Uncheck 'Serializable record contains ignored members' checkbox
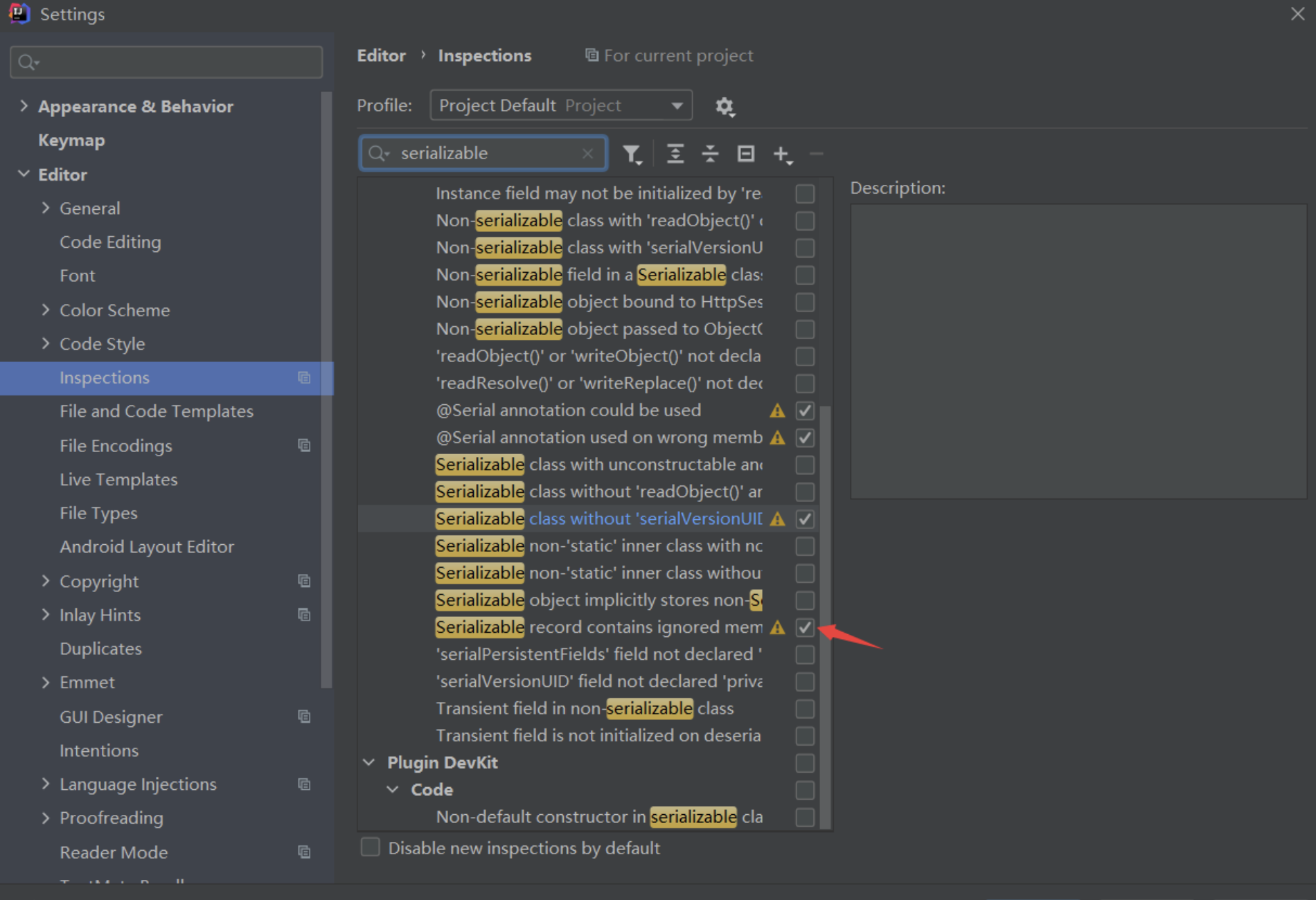The width and height of the screenshot is (1316, 900). [x=804, y=627]
